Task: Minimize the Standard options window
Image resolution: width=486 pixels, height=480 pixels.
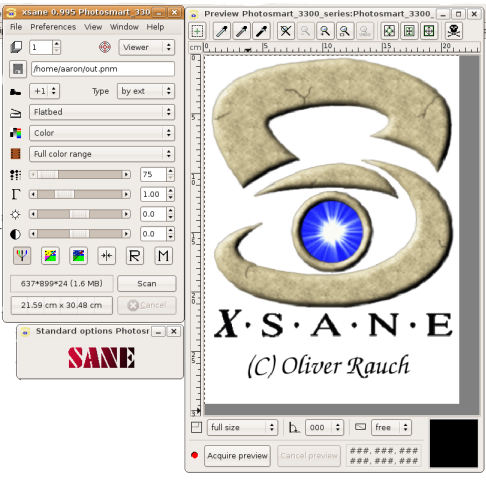Action: pos(159,332)
